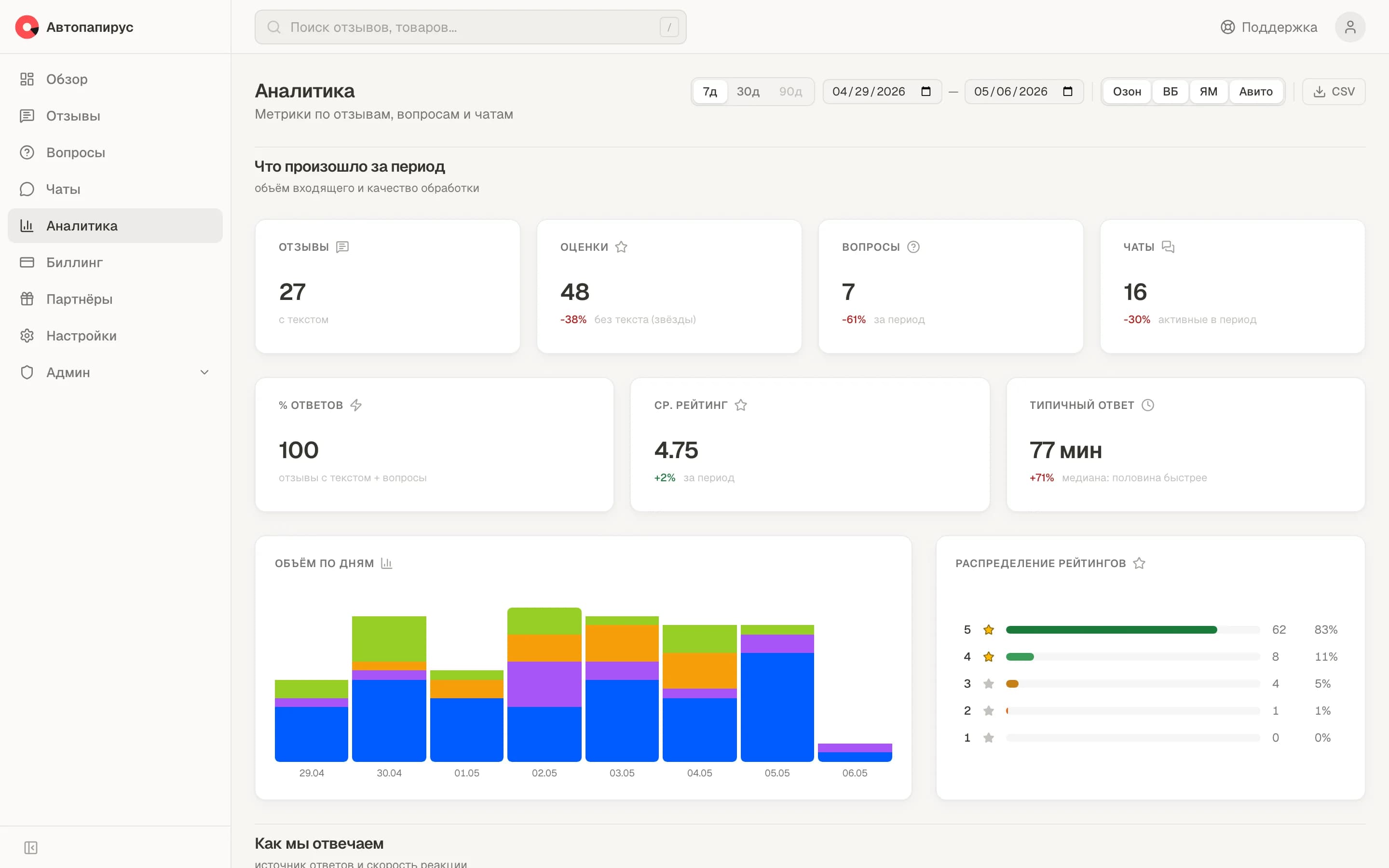
Task: Export data with the CSV button
Action: 1334,92
